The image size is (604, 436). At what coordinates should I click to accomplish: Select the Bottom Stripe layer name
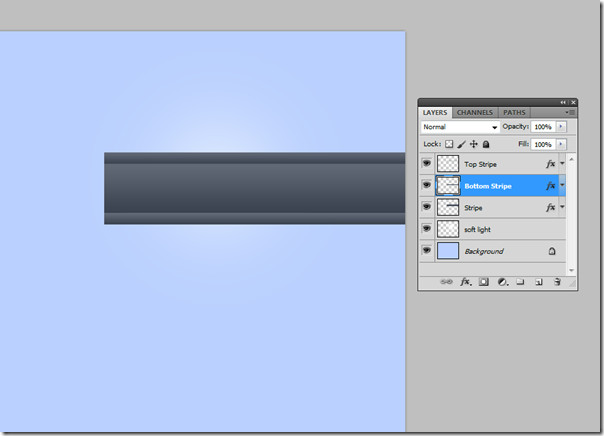(x=488, y=186)
